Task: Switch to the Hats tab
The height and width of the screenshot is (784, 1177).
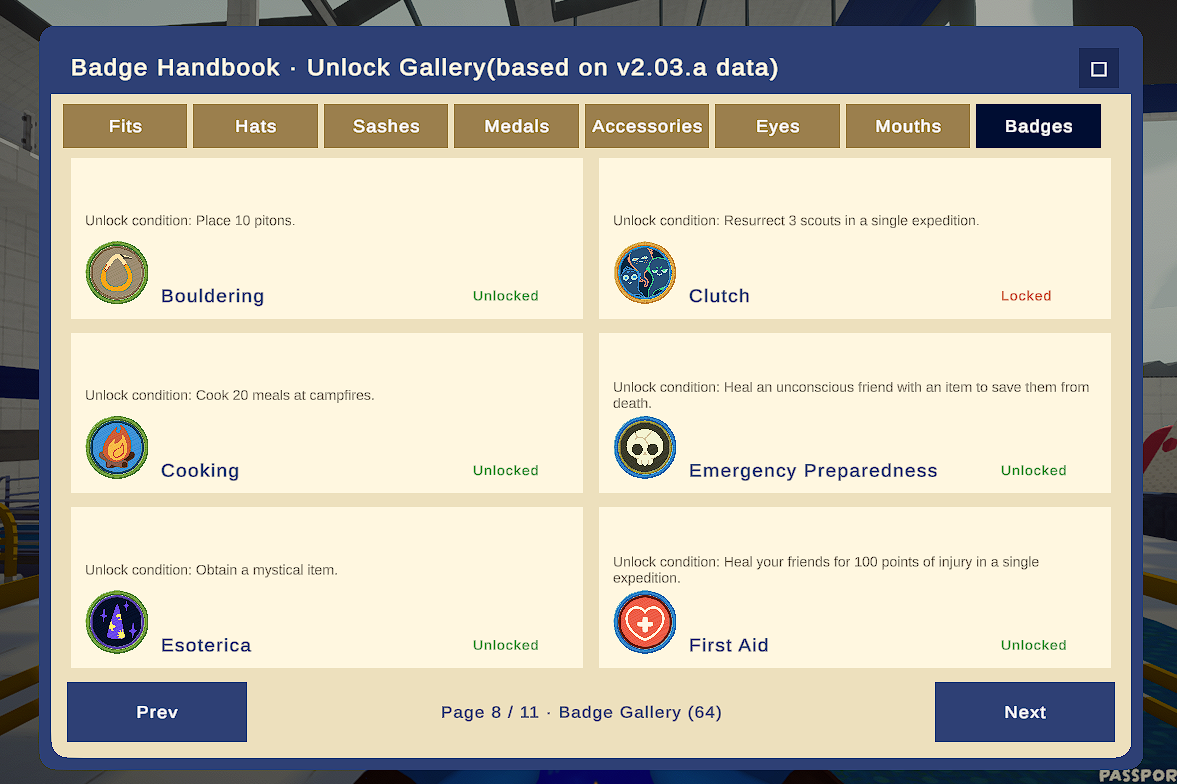Action: (255, 126)
